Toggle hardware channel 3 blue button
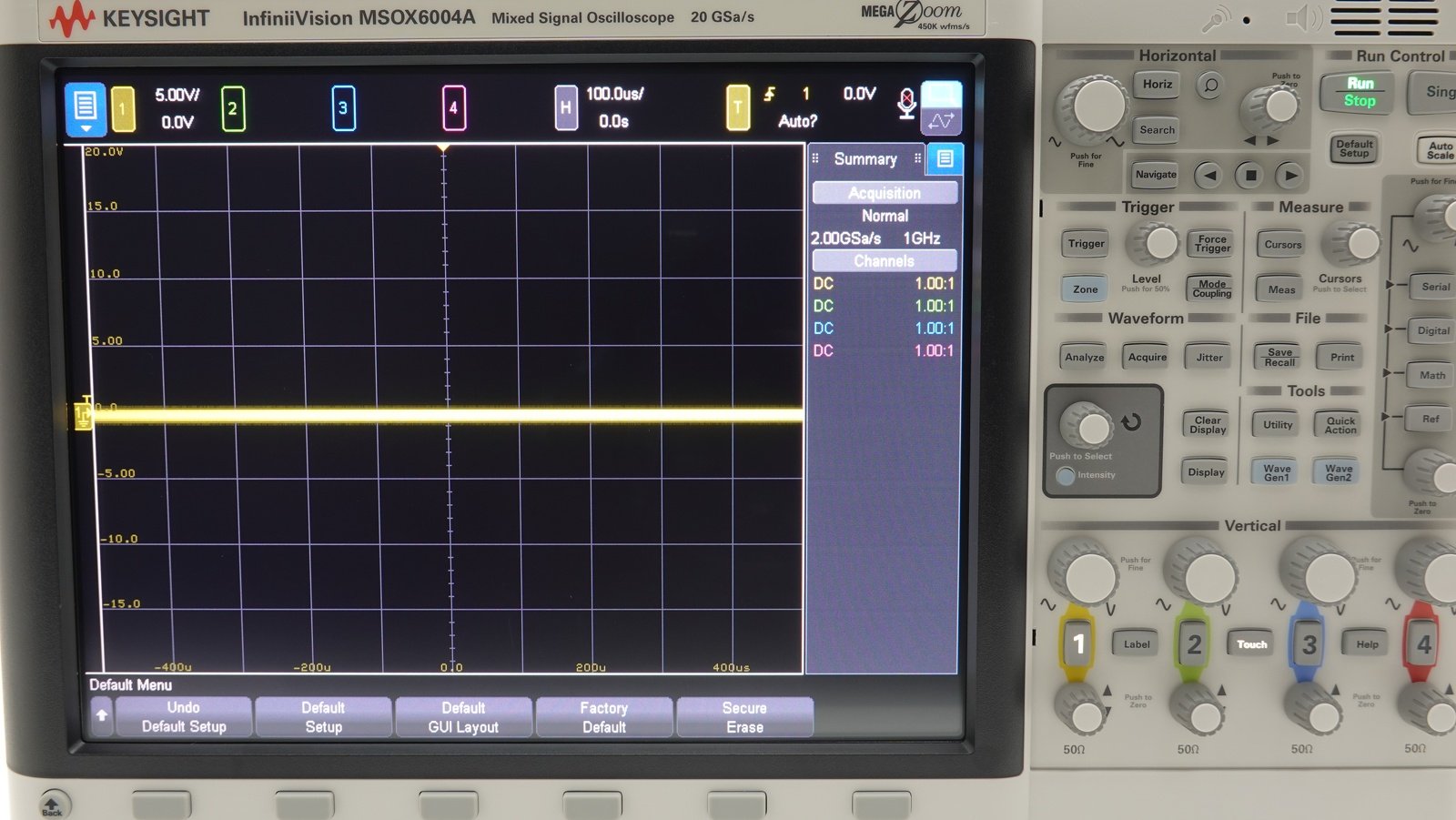This screenshot has width=1456, height=820. pos(1308,644)
